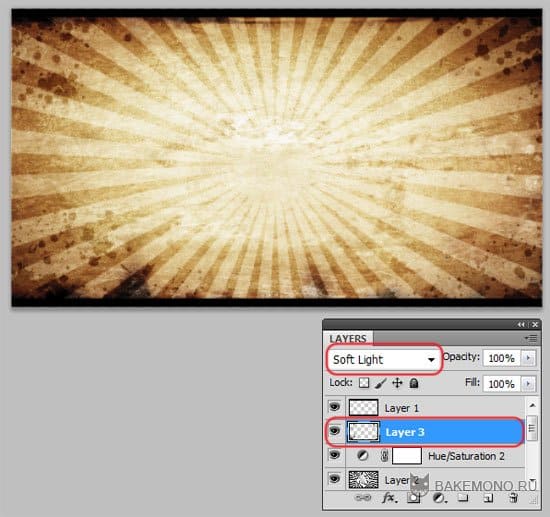Delete layer with trash icon
Screen dimensions: 550x517
[x=513, y=498]
